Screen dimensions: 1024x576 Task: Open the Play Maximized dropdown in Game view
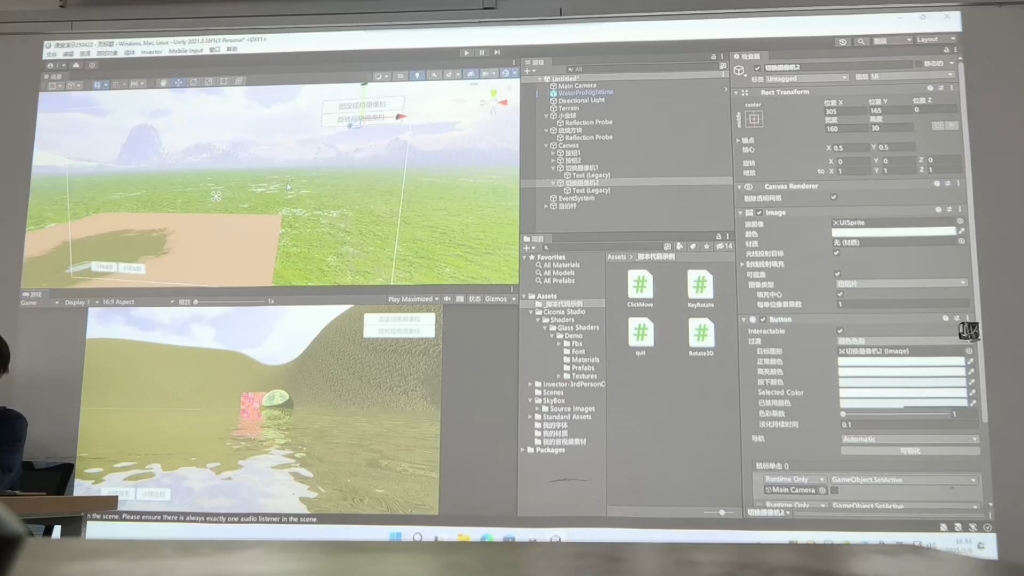click(x=413, y=299)
